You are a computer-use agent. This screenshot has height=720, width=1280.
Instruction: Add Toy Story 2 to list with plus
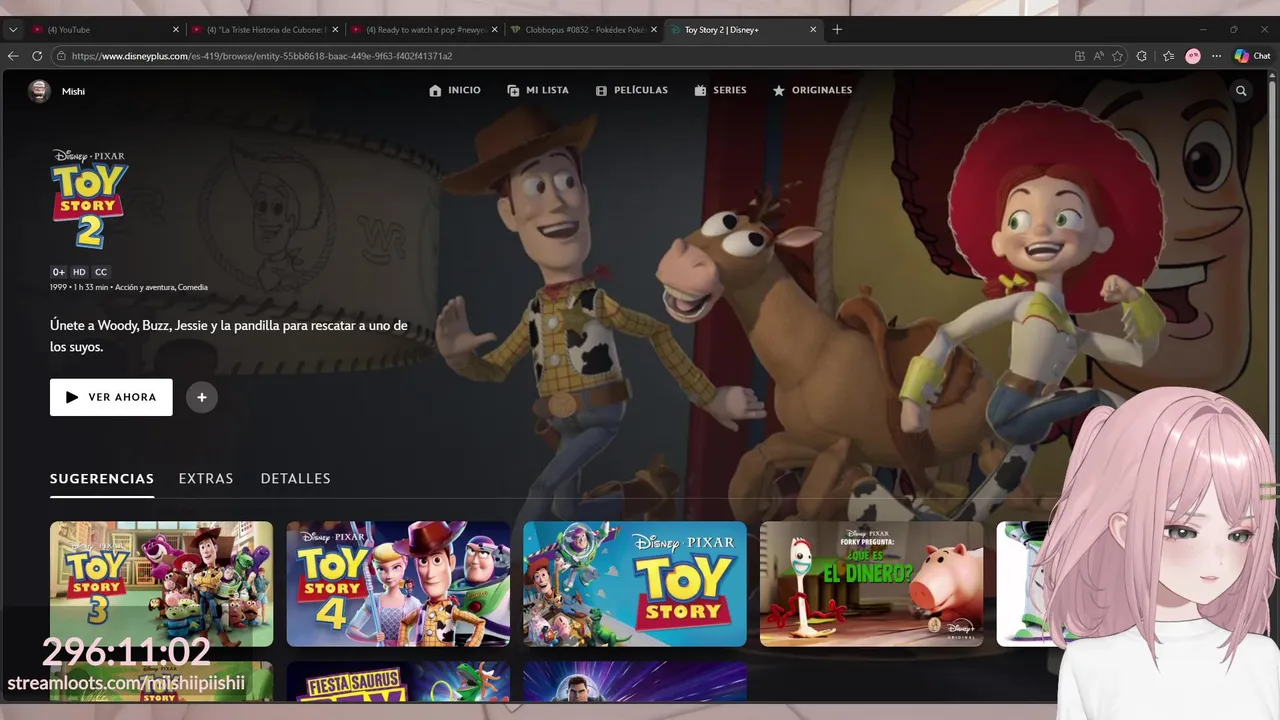point(201,397)
